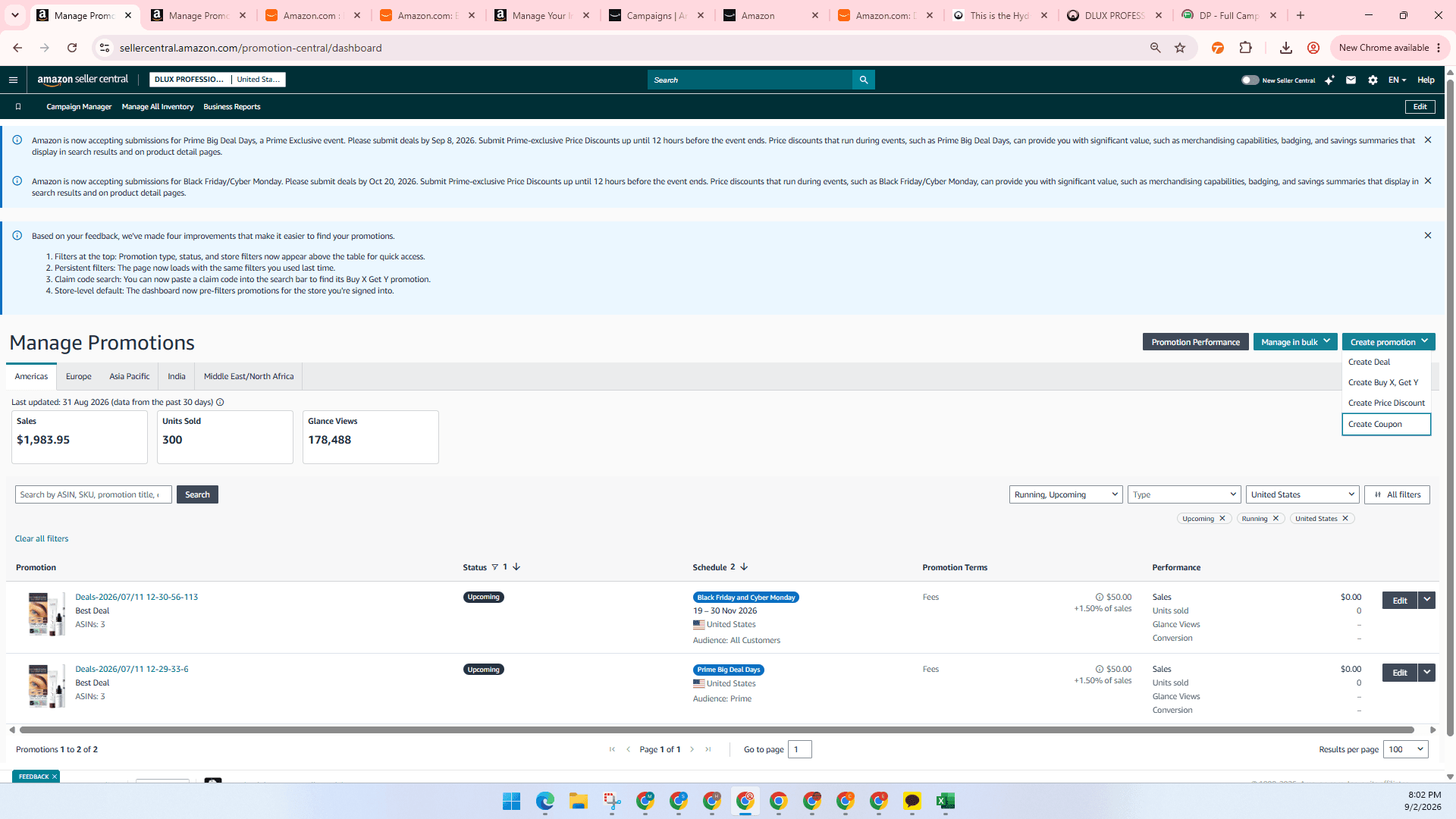Expand the Edit arrow for Black Friday deal
Image resolution: width=1456 pixels, height=819 pixels.
point(1427,601)
